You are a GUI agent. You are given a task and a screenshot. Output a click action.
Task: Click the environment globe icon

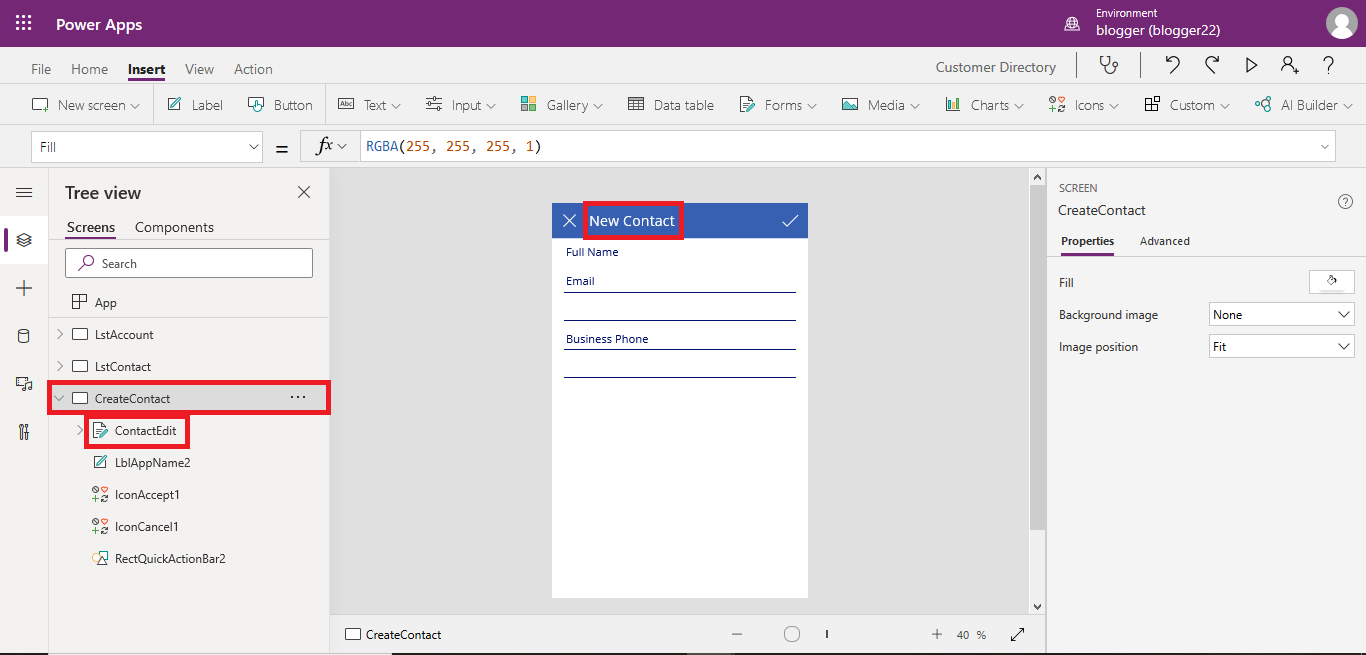pyautogui.click(x=1072, y=23)
